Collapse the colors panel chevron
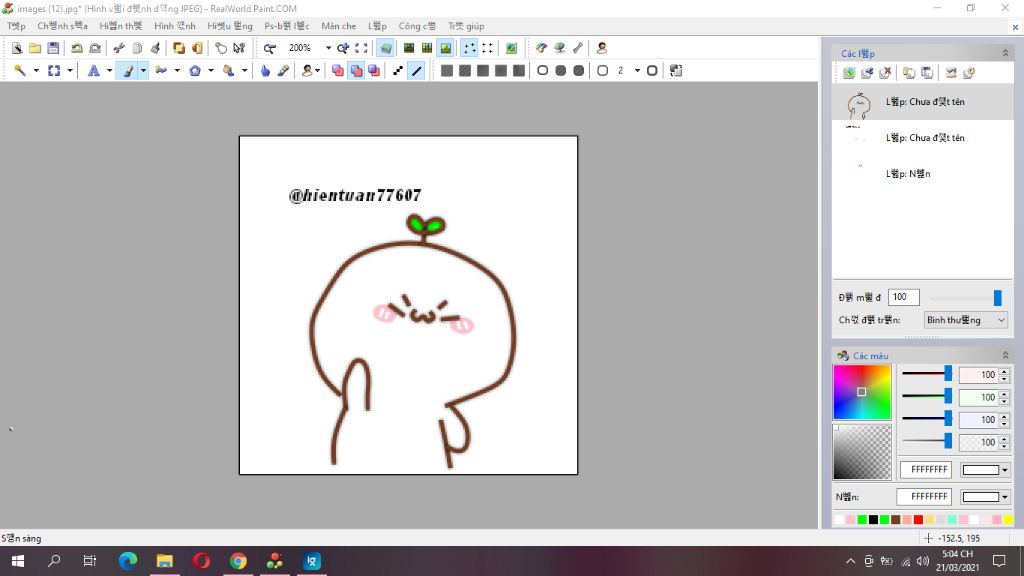This screenshot has height=576, width=1024. [x=1005, y=355]
